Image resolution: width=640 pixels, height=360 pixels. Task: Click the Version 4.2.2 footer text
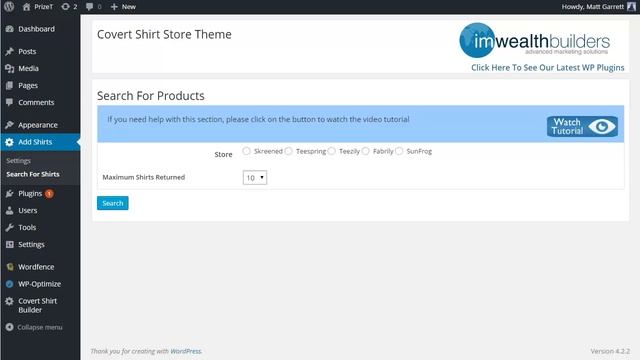pyautogui.click(x=610, y=351)
